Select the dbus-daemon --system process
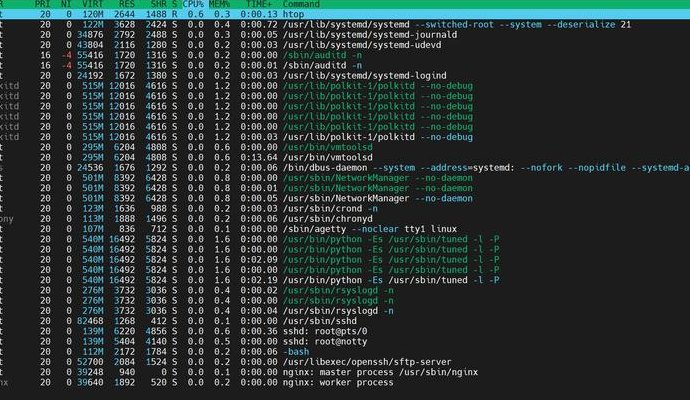 click(x=345, y=168)
